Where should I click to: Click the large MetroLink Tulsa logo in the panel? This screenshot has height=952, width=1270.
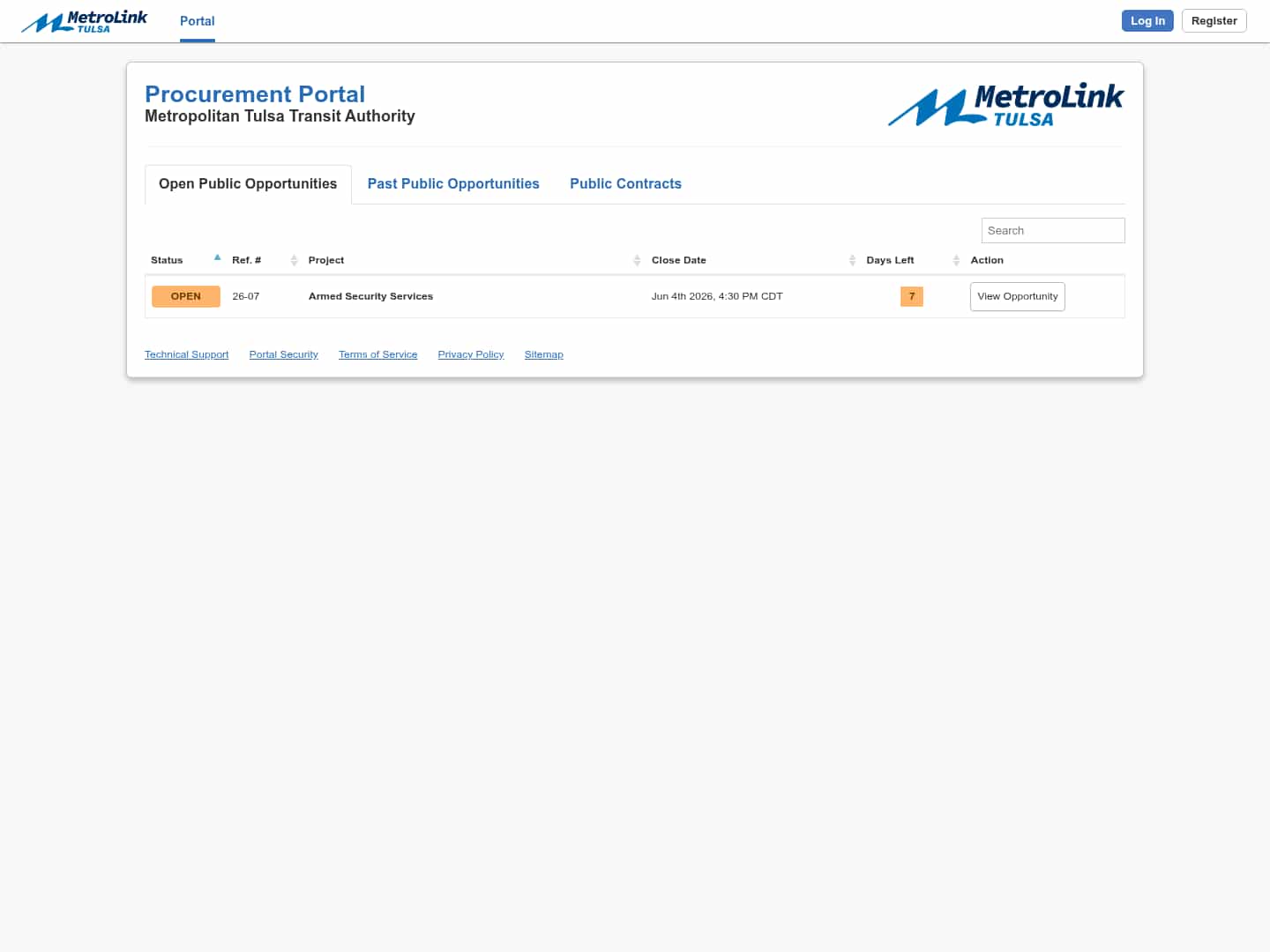pyautogui.click(x=1005, y=106)
